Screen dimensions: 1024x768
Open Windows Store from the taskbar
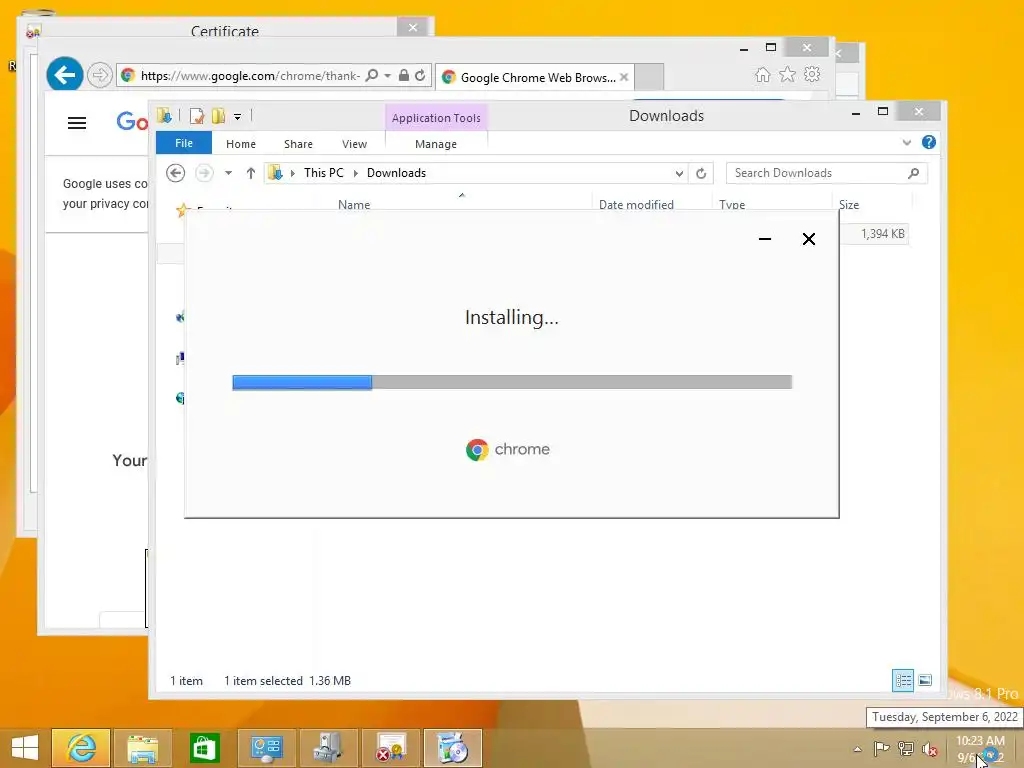[x=204, y=748]
